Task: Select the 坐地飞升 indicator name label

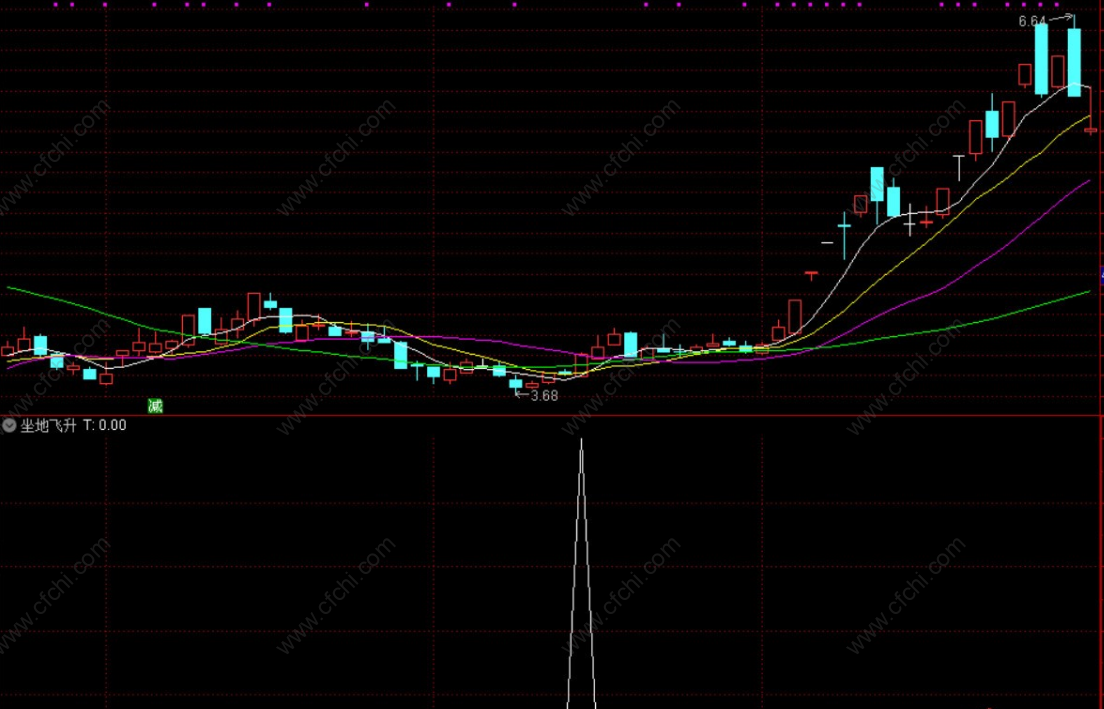Action: pos(49,425)
